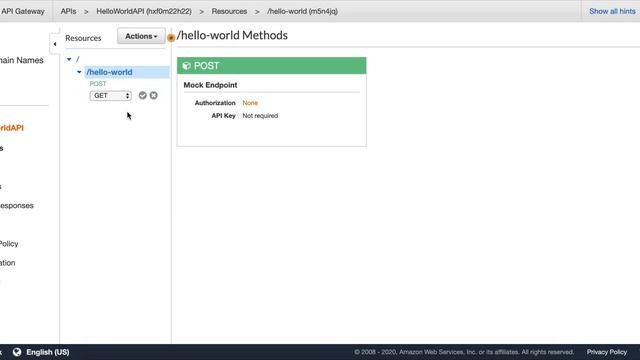Open the POST method card header
The image size is (640, 360).
[x=271, y=66]
